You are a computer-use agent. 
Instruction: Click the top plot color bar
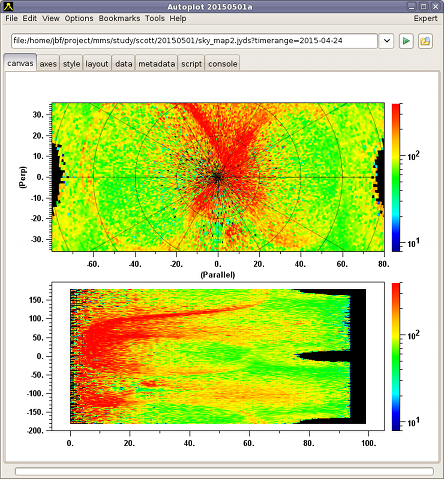click(396, 177)
